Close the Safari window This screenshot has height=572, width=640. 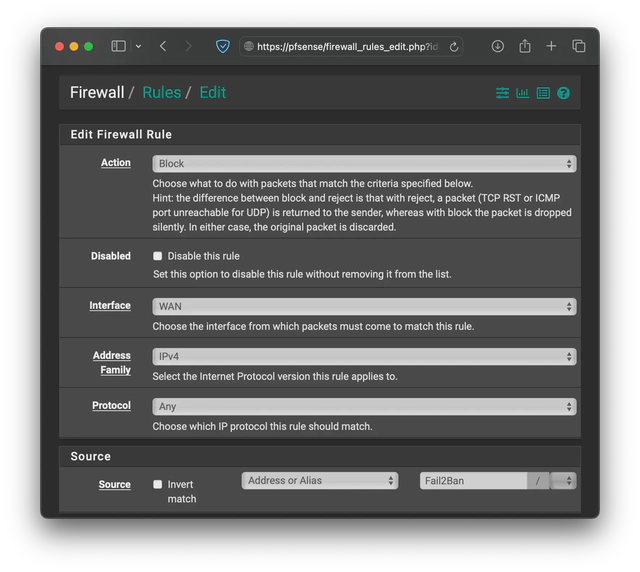[59, 47]
